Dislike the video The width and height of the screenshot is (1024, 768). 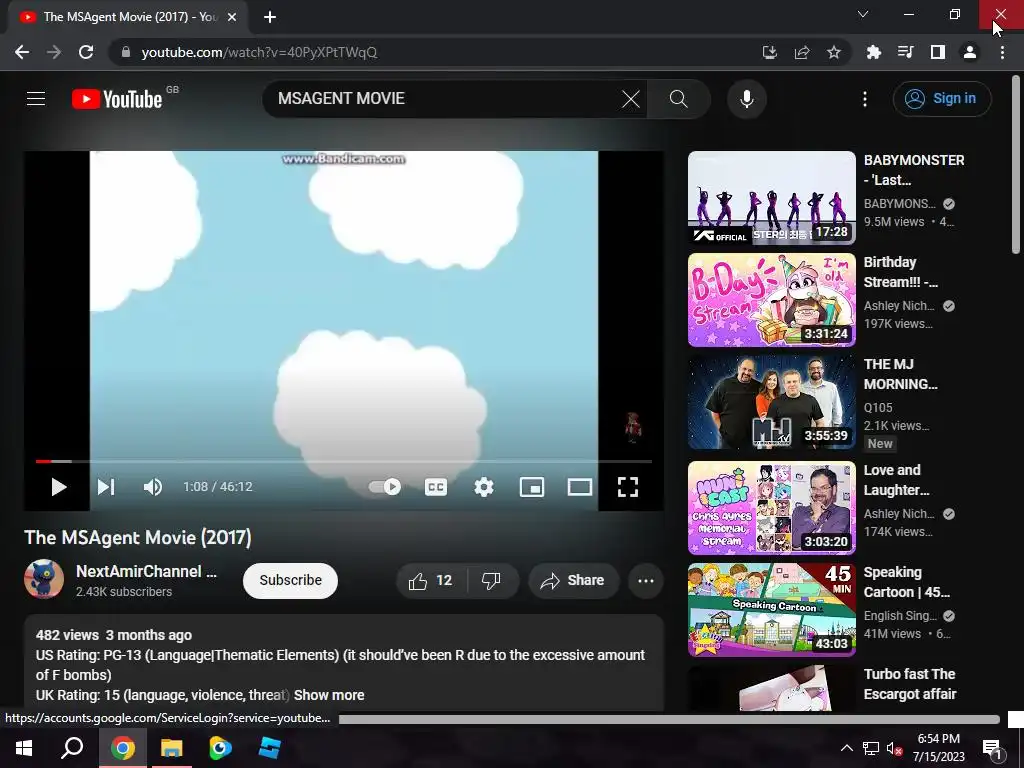click(491, 581)
